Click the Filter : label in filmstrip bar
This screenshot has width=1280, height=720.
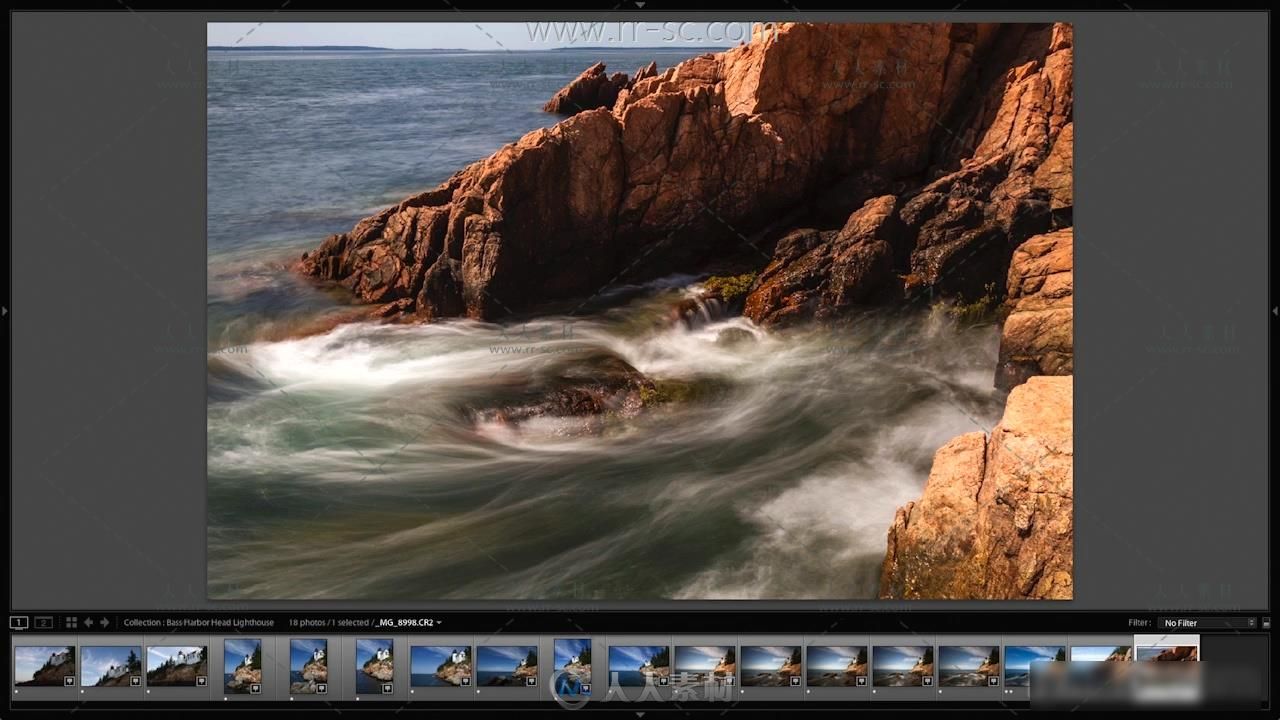tap(1139, 622)
